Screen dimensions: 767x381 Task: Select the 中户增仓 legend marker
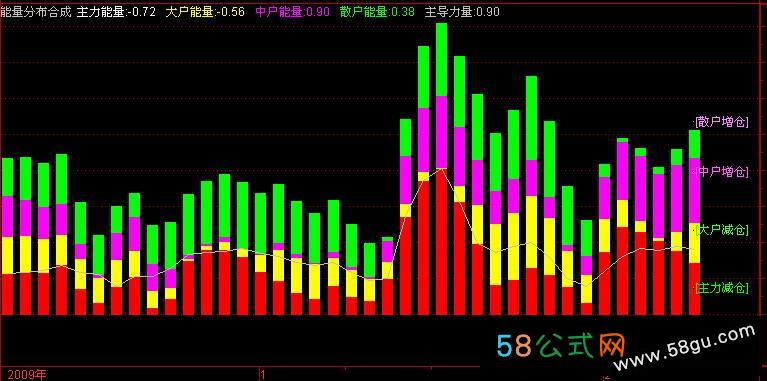pyautogui.click(x=722, y=172)
